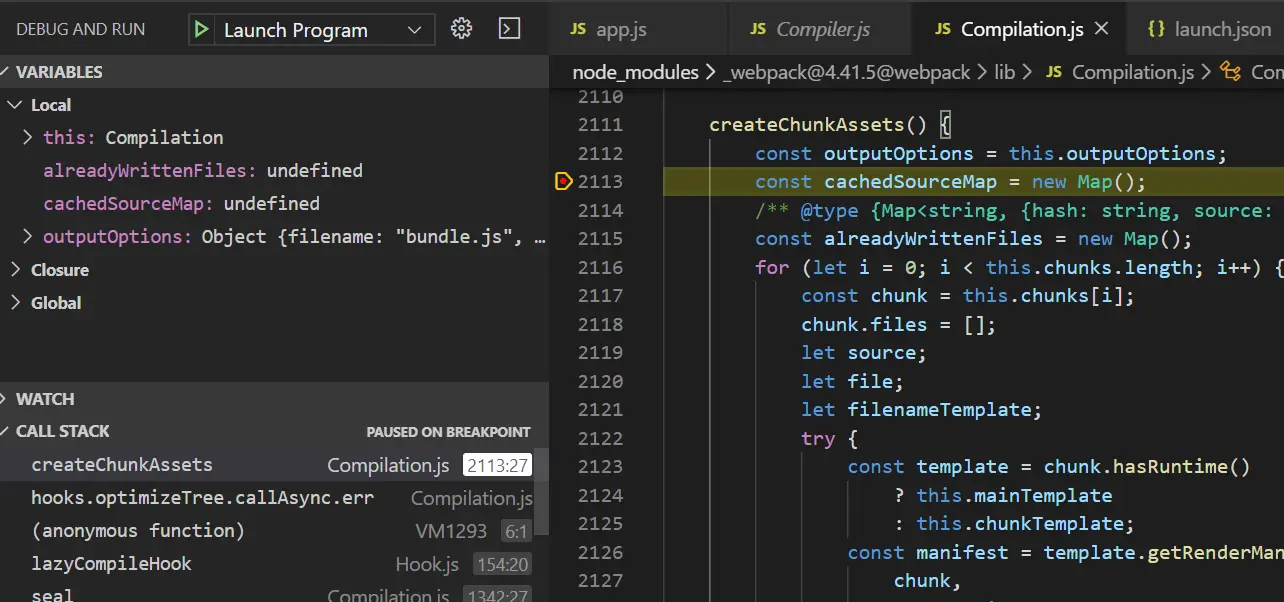The height and width of the screenshot is (602, 1284).
Task: Collapse the Local scope
Action: (275, 105)
